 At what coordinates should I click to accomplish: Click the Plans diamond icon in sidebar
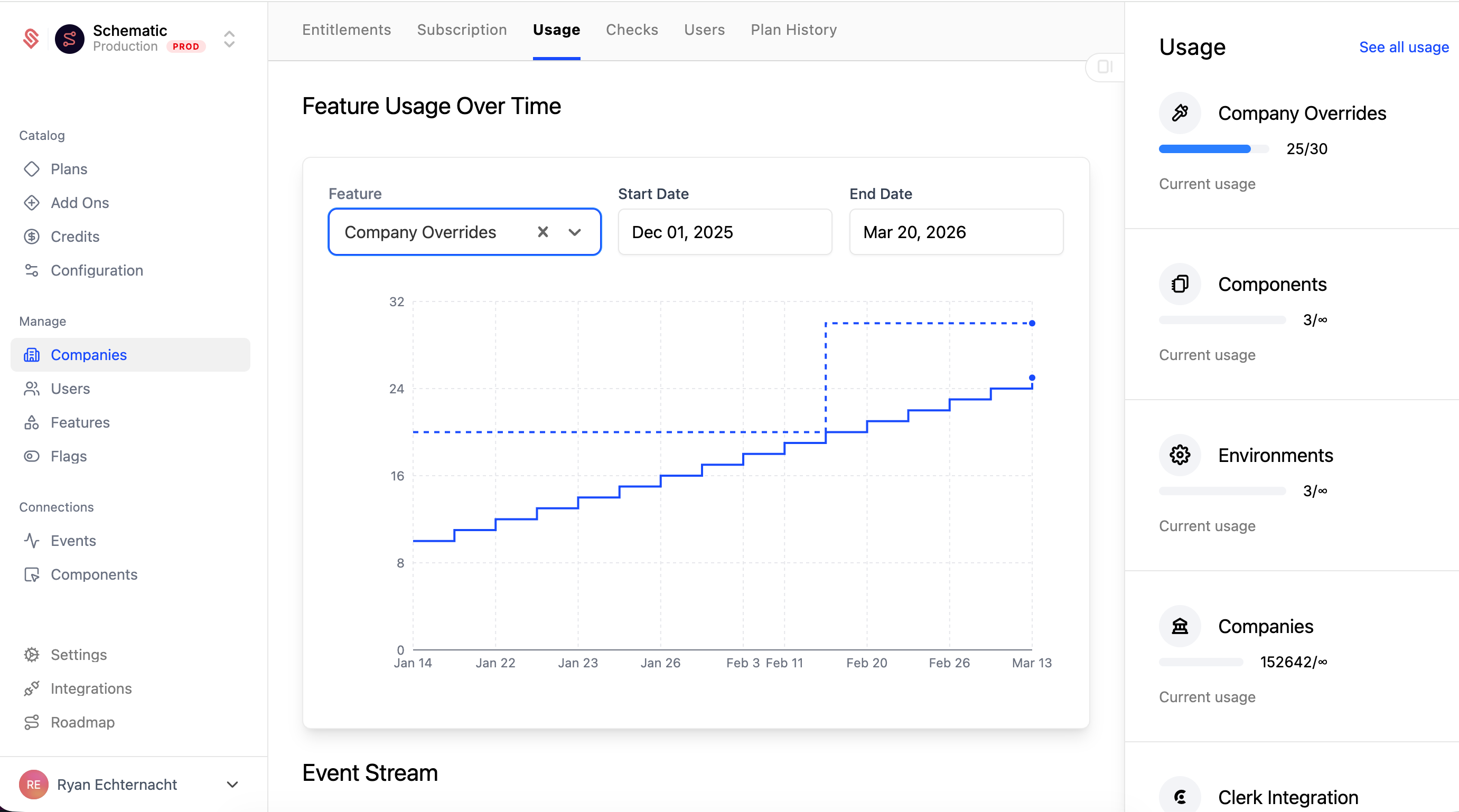click(x=32, y=169)
